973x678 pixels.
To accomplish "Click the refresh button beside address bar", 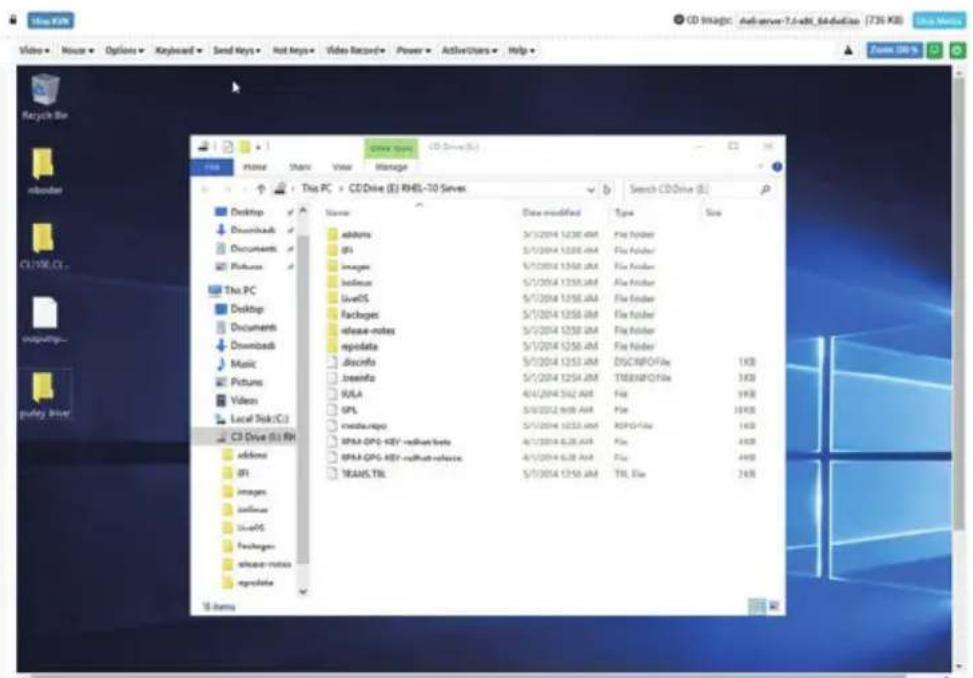I will coord(608,189).
